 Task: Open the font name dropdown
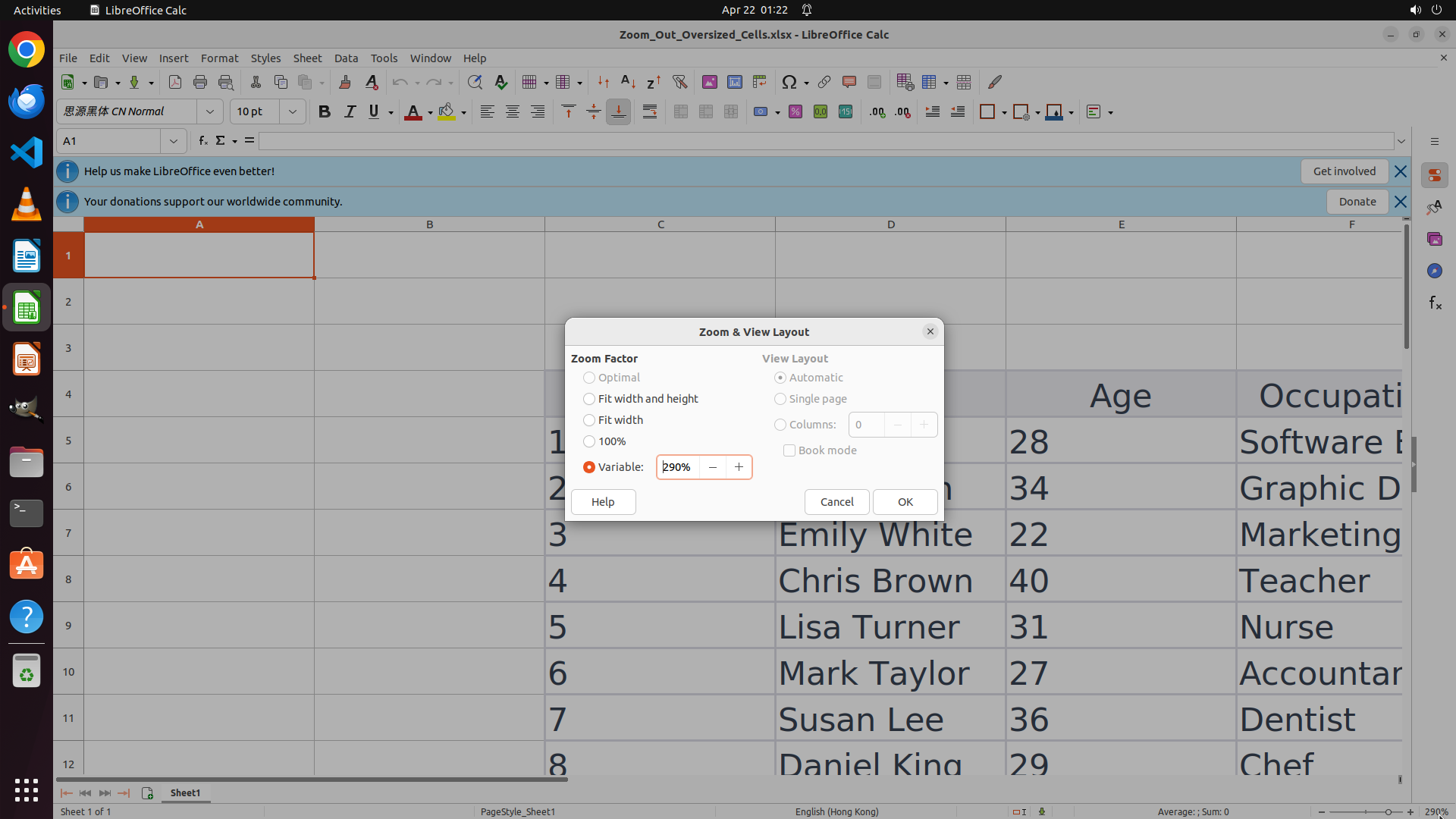(x=210, y=111)
